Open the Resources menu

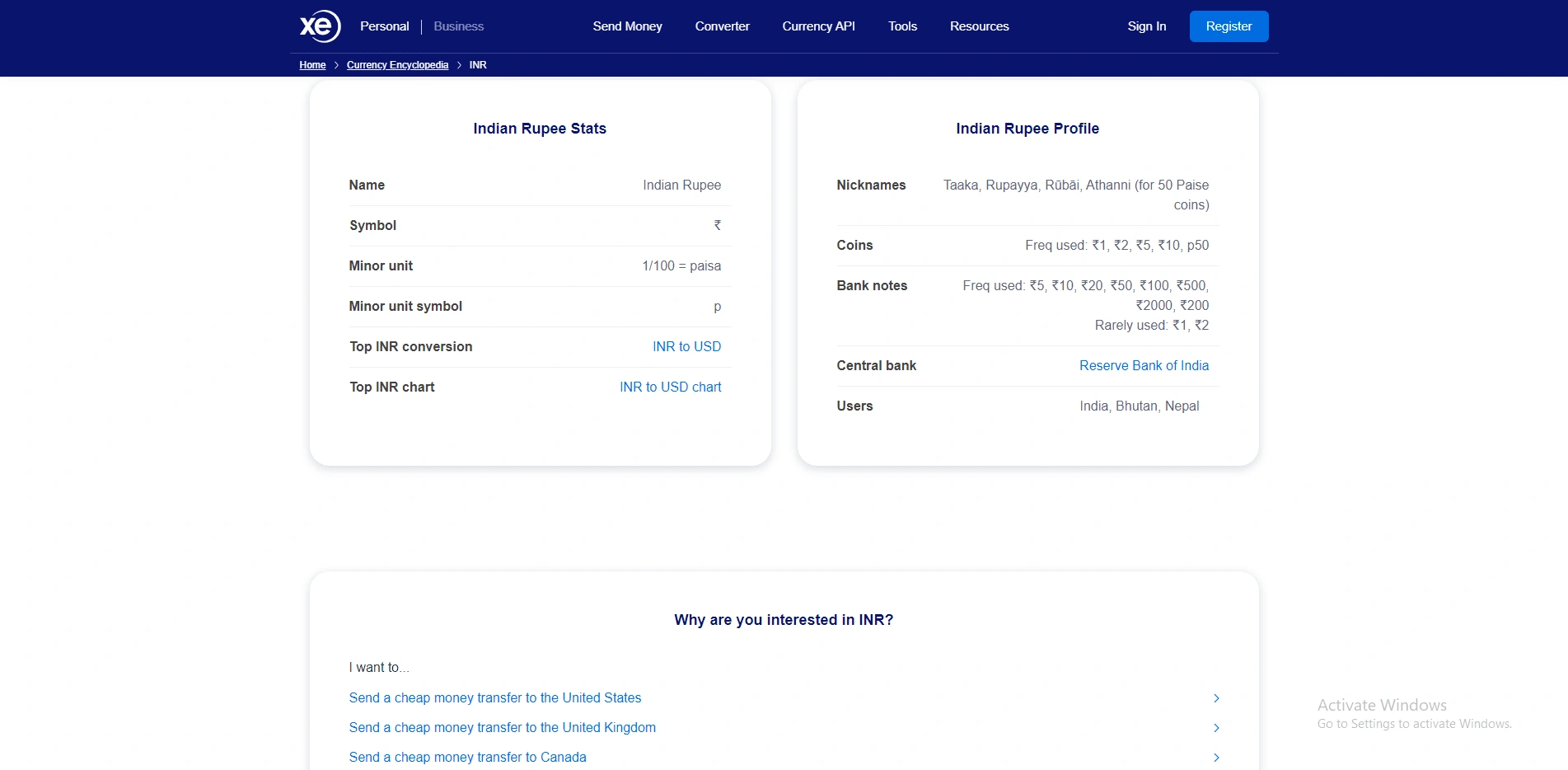tap(979, 26)
